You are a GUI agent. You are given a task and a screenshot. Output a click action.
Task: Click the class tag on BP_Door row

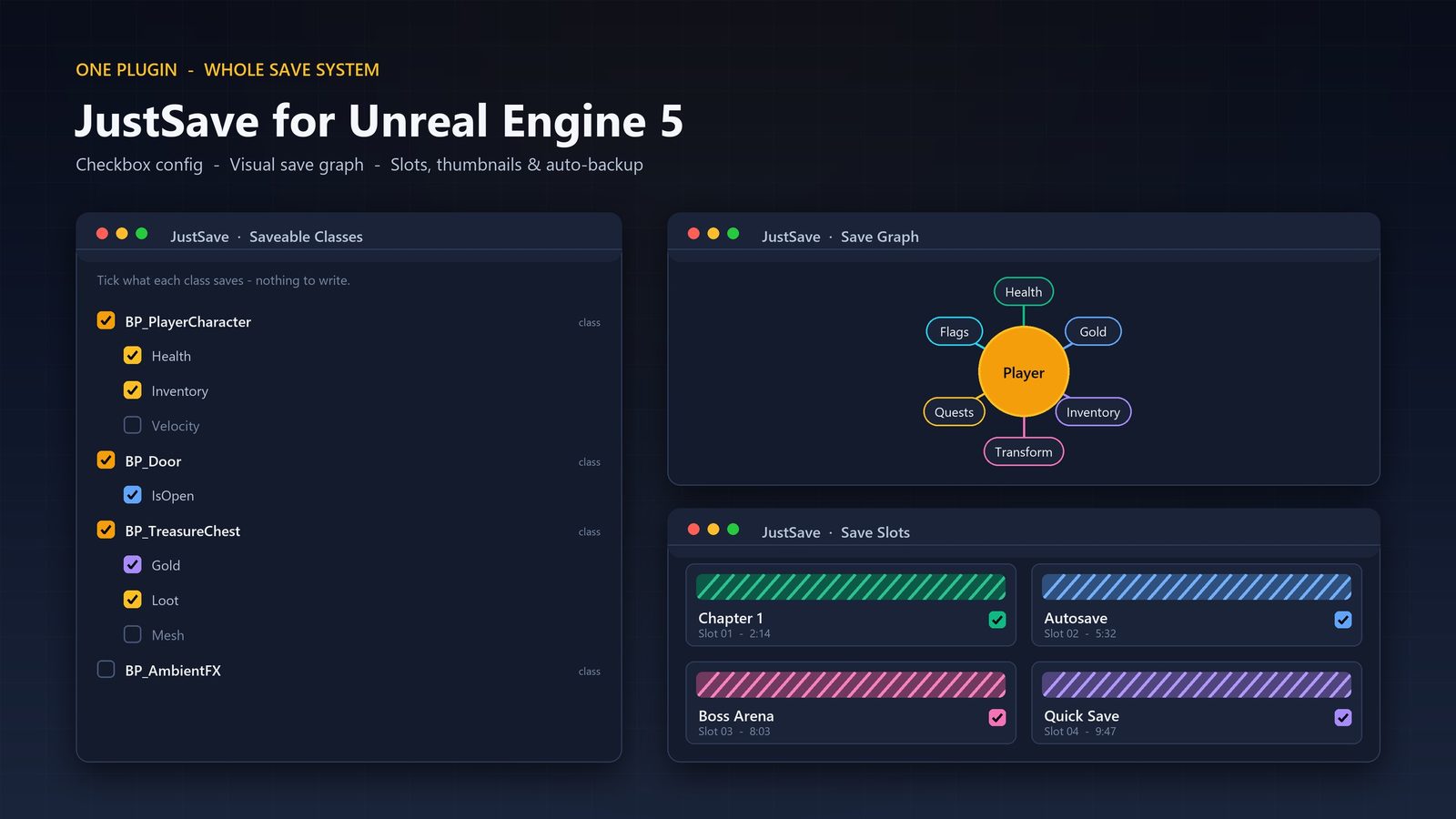[x=590, y=462]
